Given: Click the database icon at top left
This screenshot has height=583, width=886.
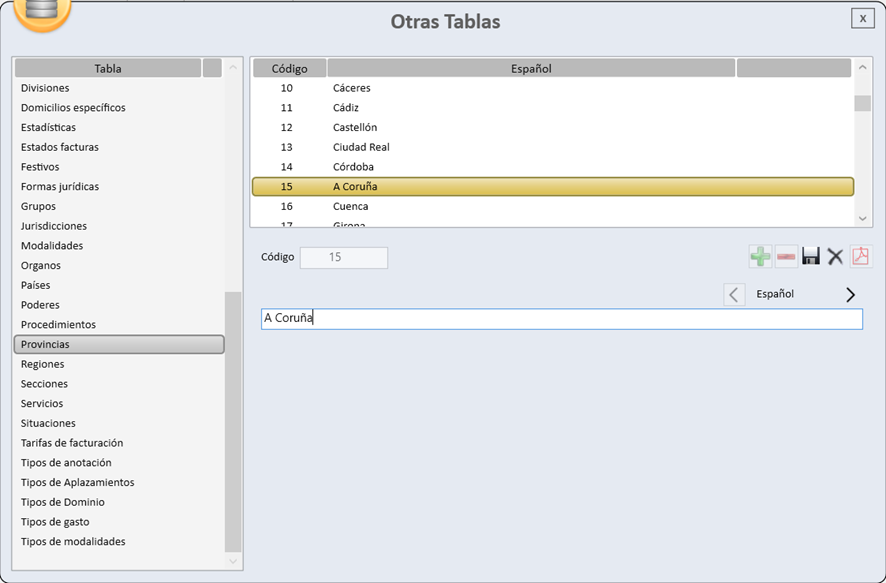Looking at the screenshot, I should (42, 12).
